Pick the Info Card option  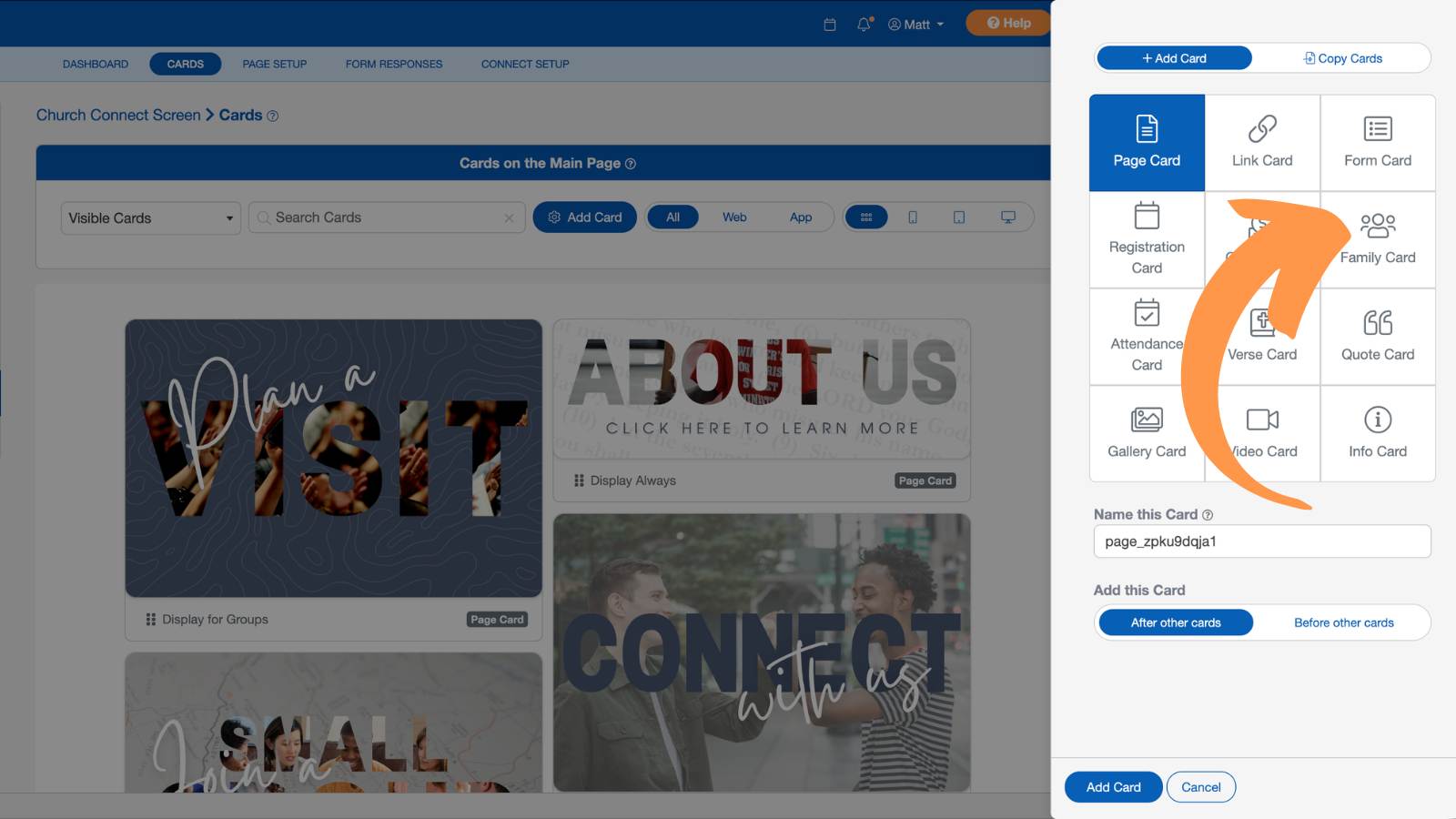click(1378, 433)
